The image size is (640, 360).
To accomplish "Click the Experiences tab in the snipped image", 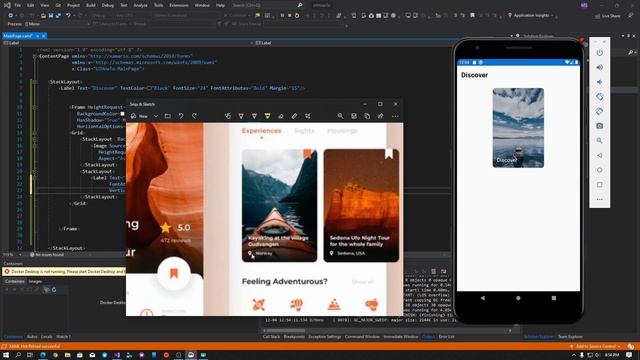I will click(262, 131).
